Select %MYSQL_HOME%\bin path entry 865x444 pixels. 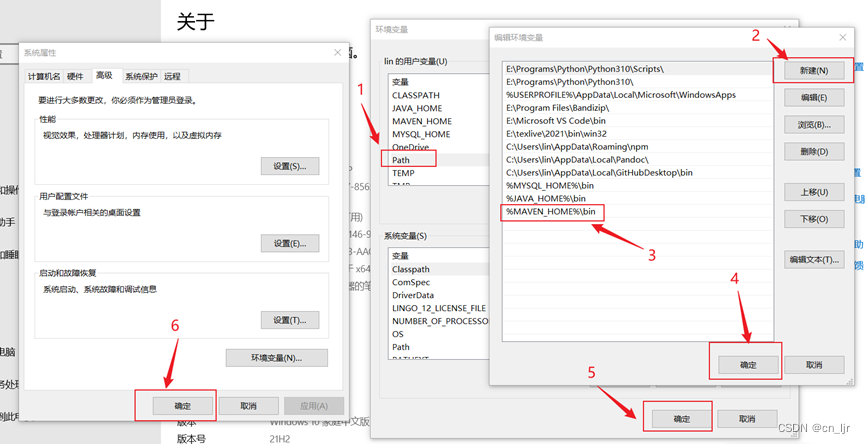tap(638, 185)
